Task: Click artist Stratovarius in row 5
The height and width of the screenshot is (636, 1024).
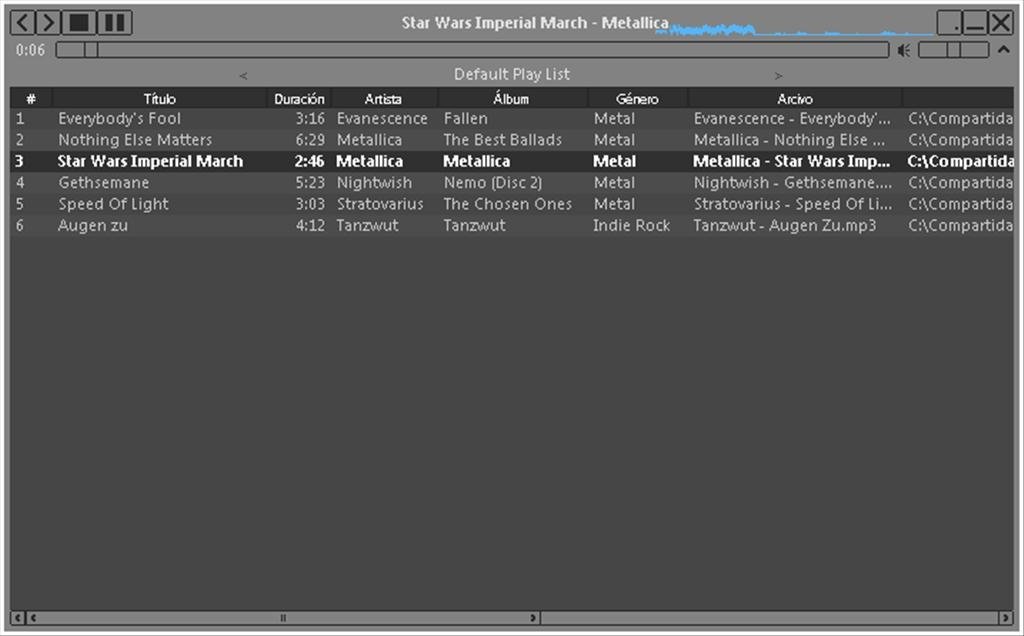Action: coord(380,204)
